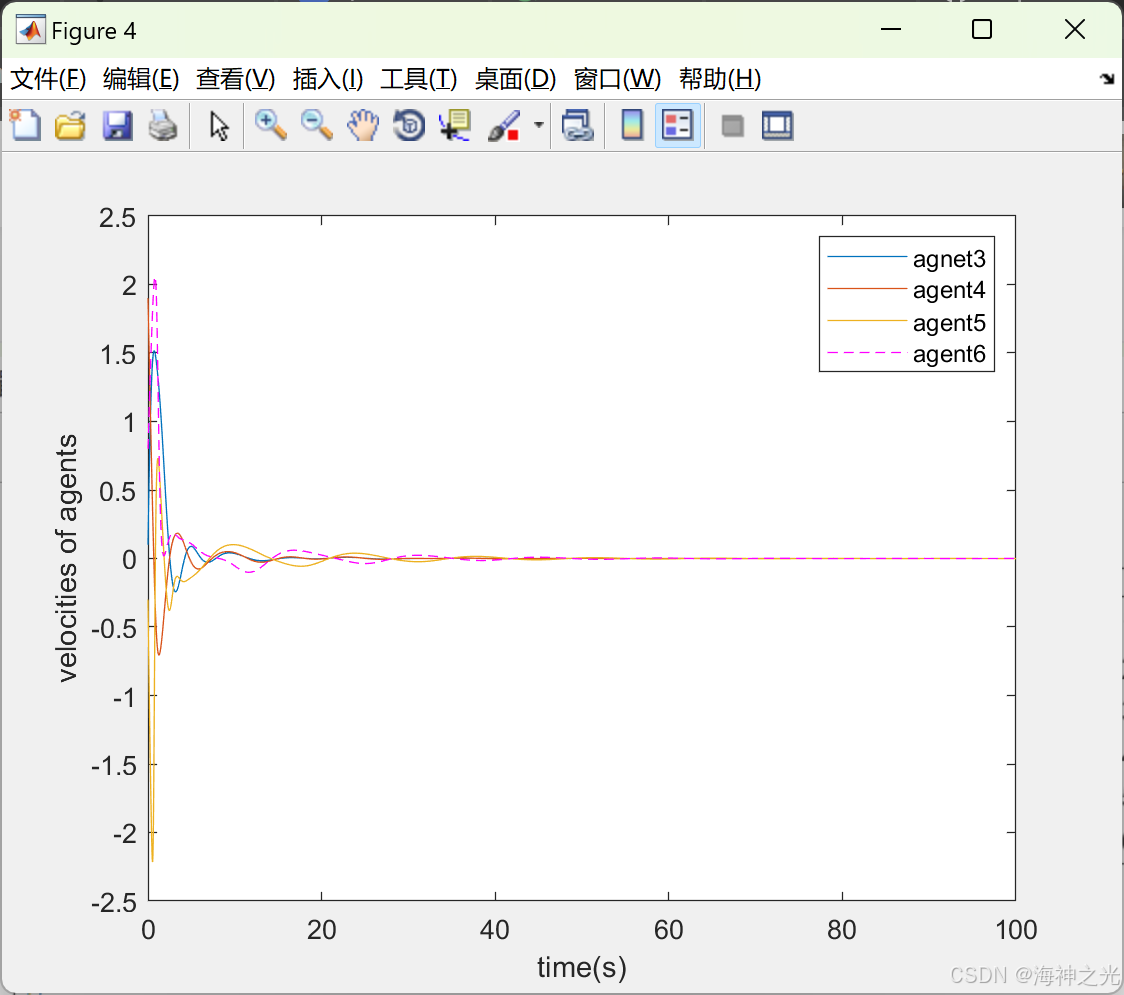Click the 'velocities of agents' y-axis label
This screenshot has height=995, width=1124.
tap(67, 558)
